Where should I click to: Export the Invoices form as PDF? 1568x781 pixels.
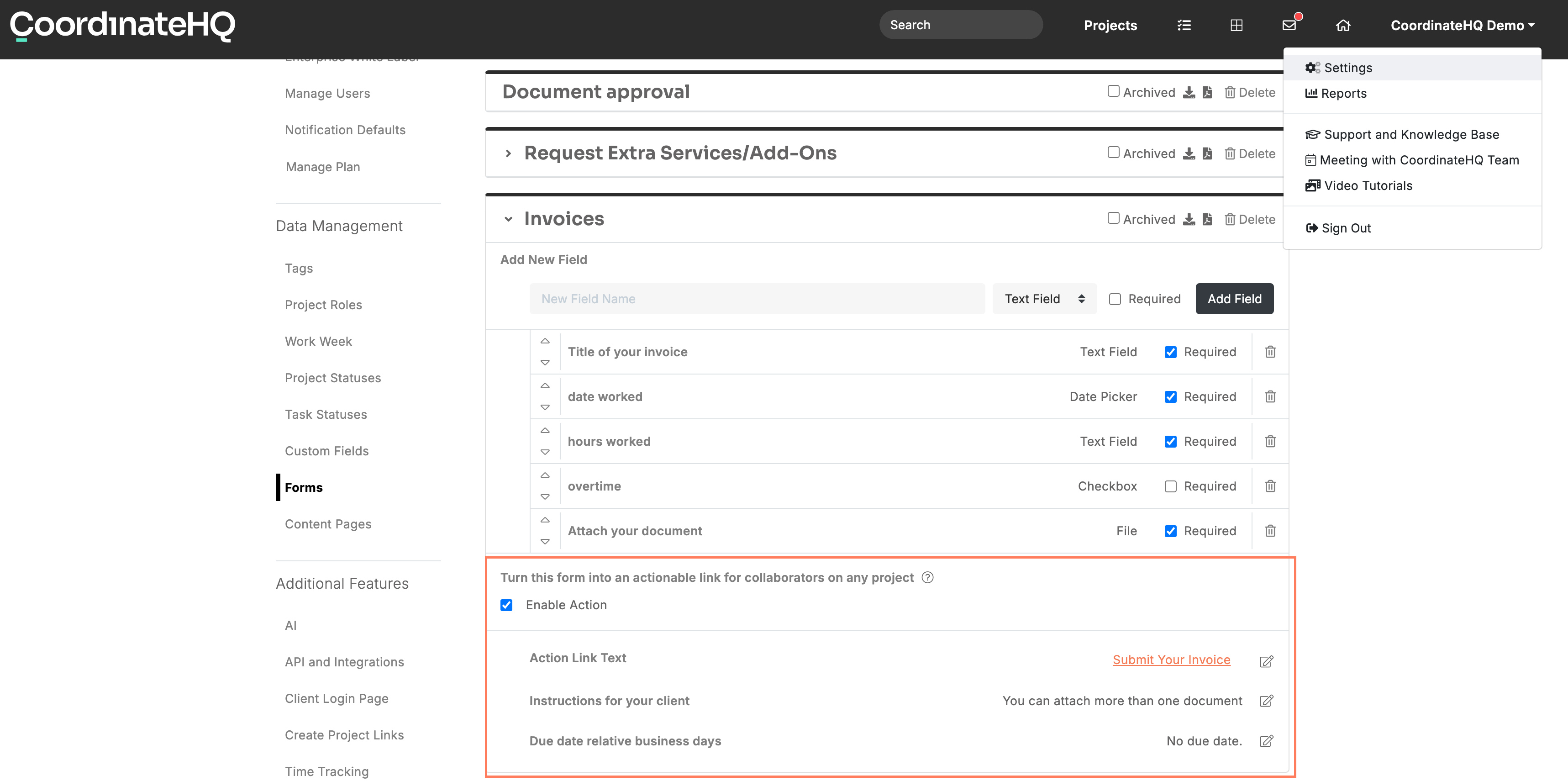click(x=1207, y=219)
